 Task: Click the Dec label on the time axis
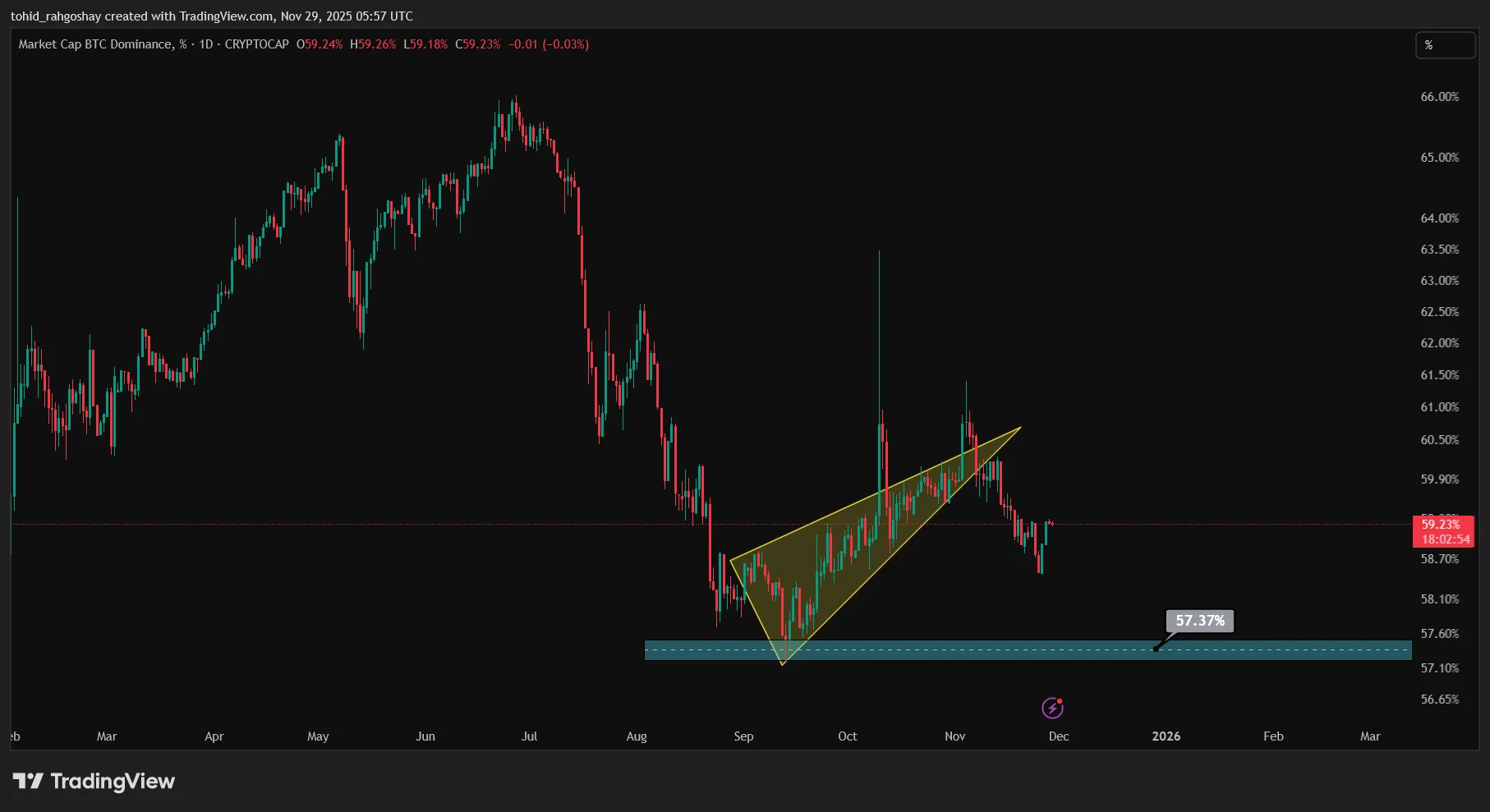(1058, 736)
